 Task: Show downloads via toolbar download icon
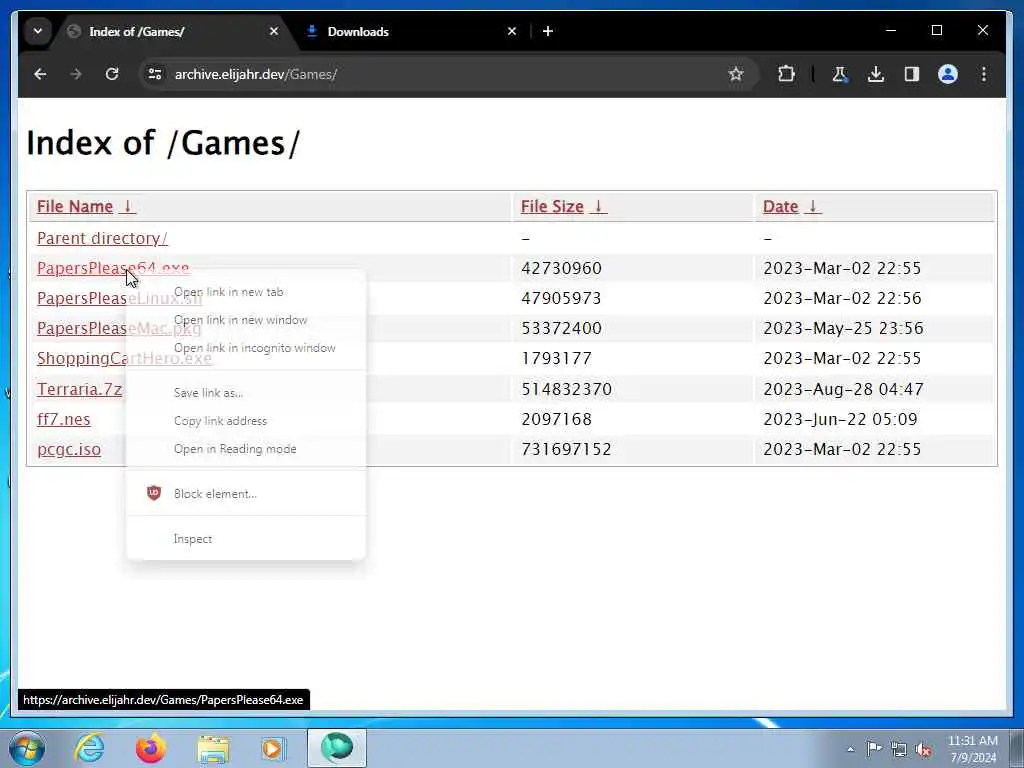pos(876,74)
